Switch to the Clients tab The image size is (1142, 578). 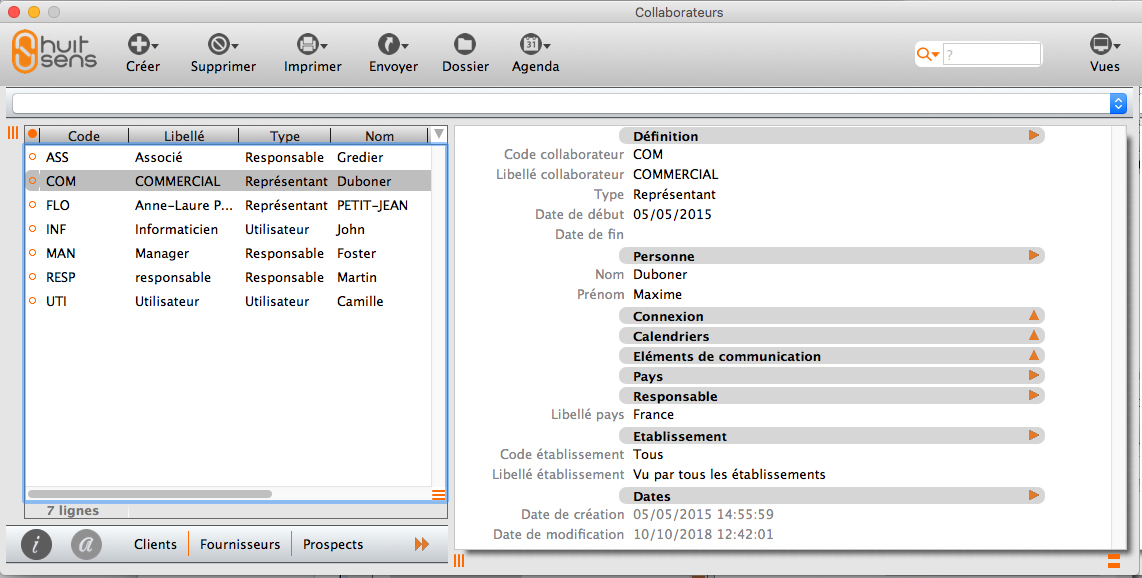(155, 545)
